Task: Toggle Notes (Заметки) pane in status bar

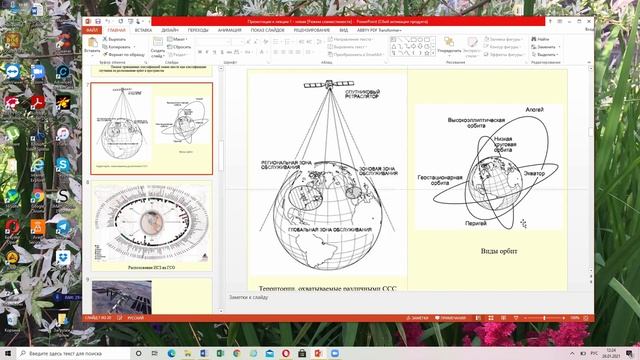Action: pyautogui.click(x=418, y=318)
